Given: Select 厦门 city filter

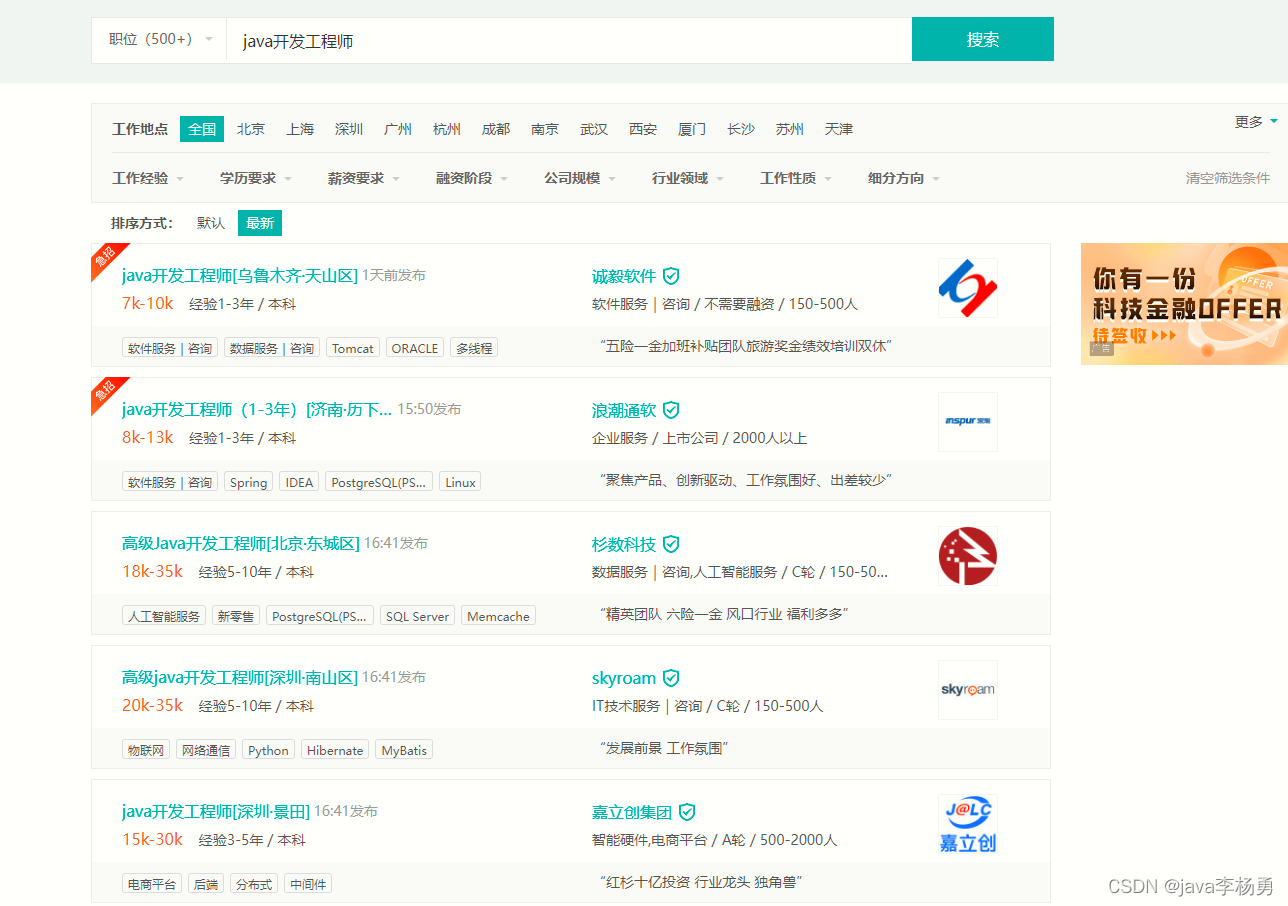Looking at the screenshot, I should [x=692, y=129].
